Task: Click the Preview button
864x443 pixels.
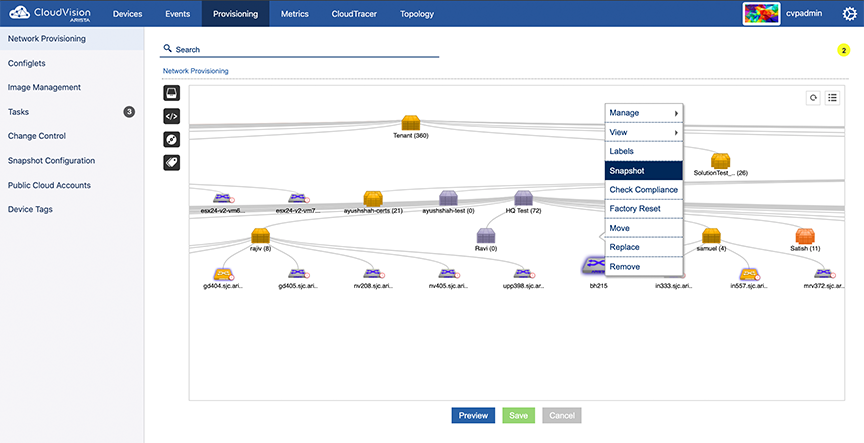Action: (473, 415)
